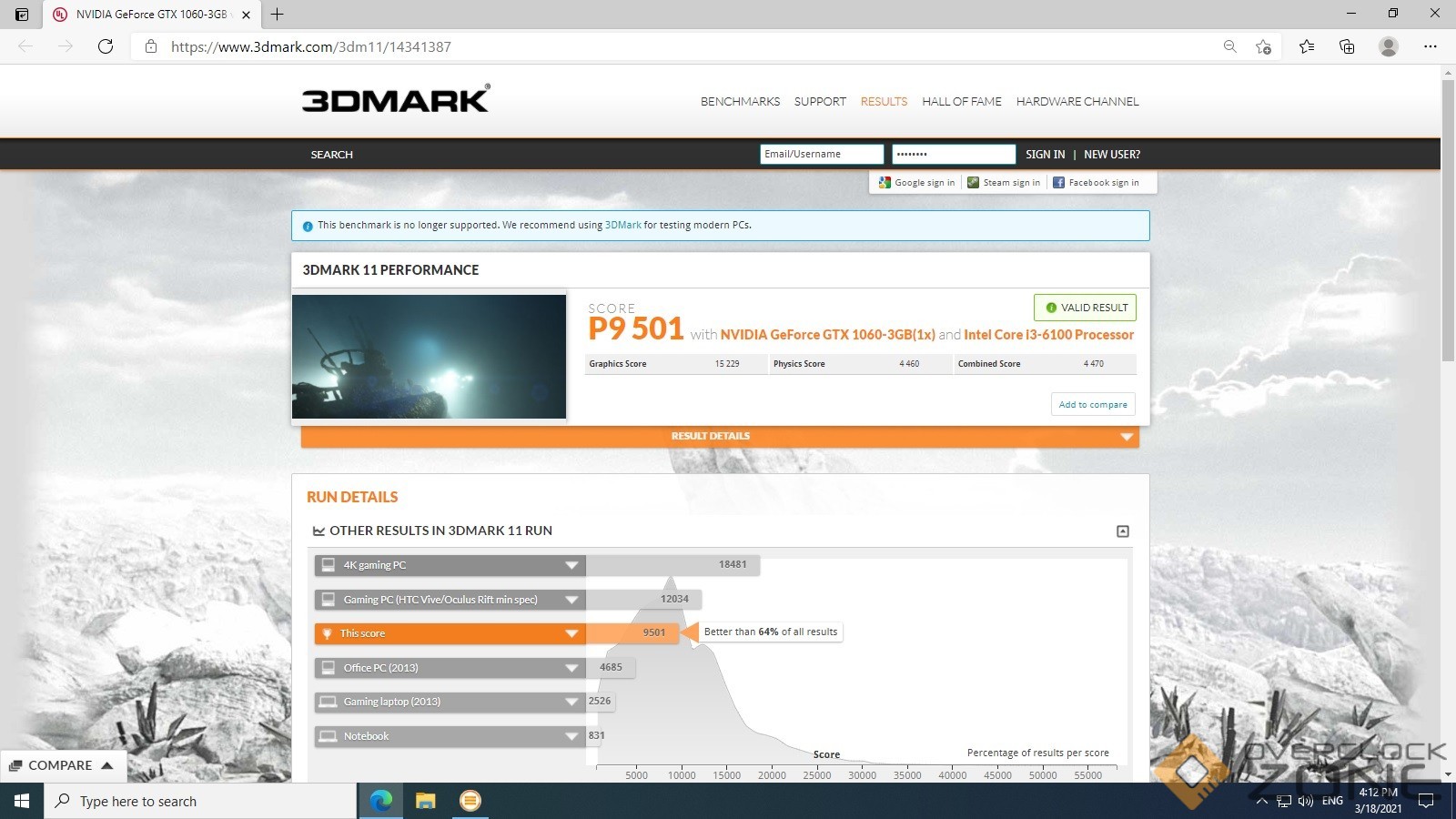This screenshot has width=1456, height=819.
Task: Click the NVIDIA GeForce GTX 1060-3GB link
Action: pos(828,335)
